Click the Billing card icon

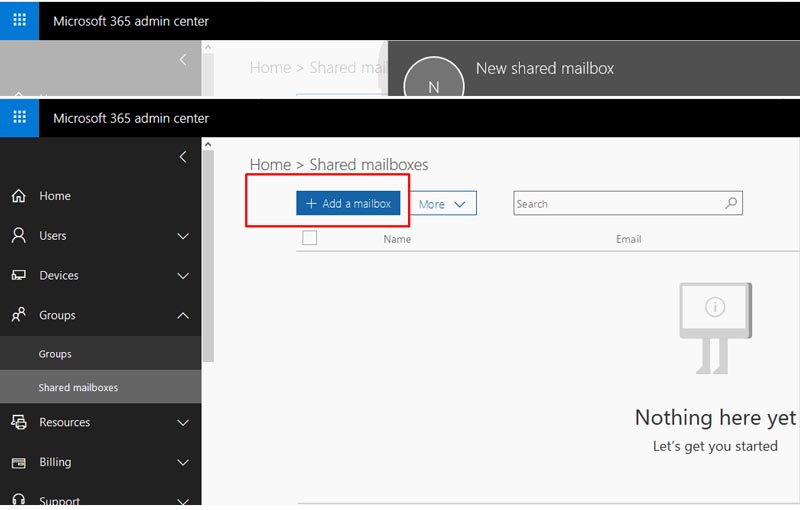coord(18,462)
